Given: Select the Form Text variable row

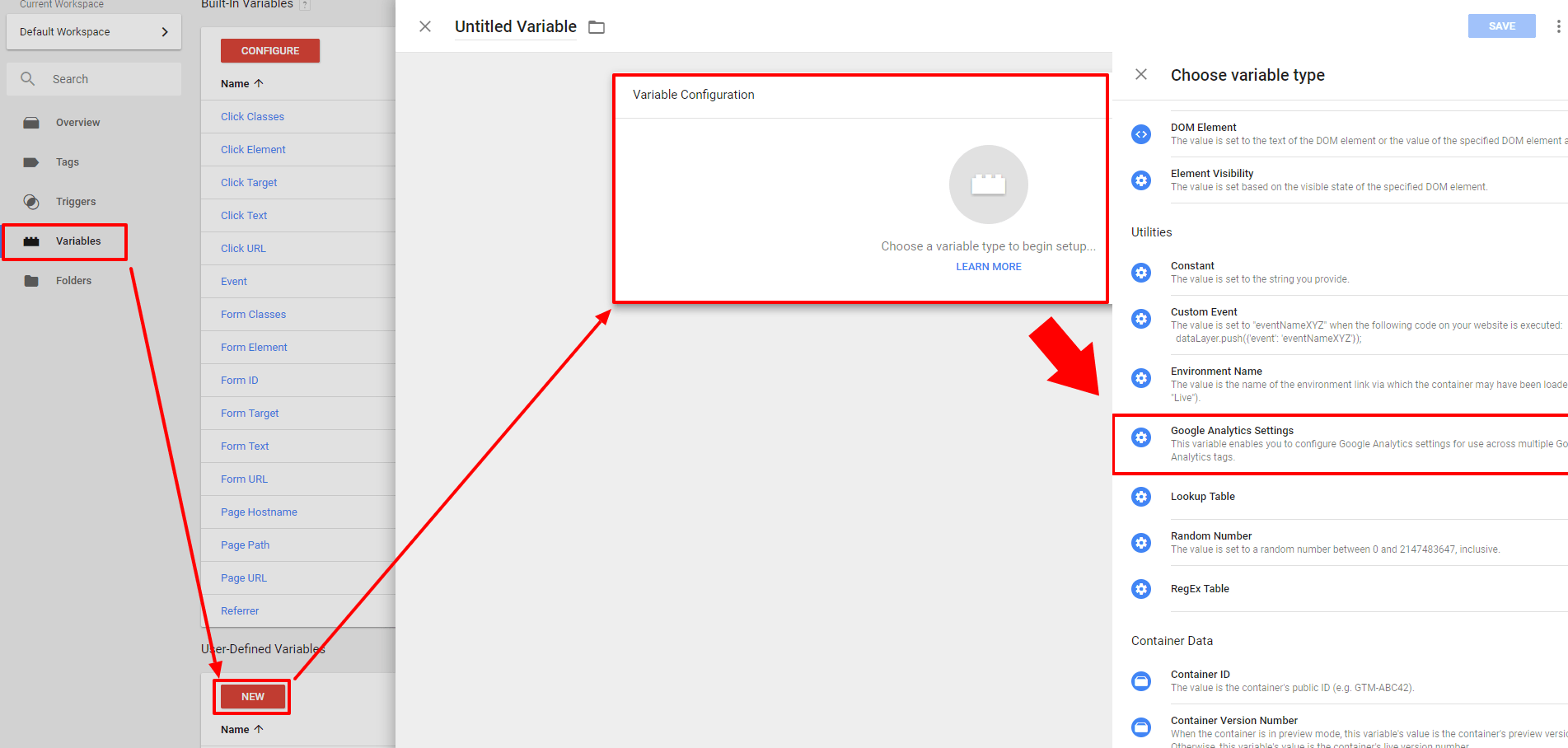Looking at the screenshot, I should pos(298,446).
